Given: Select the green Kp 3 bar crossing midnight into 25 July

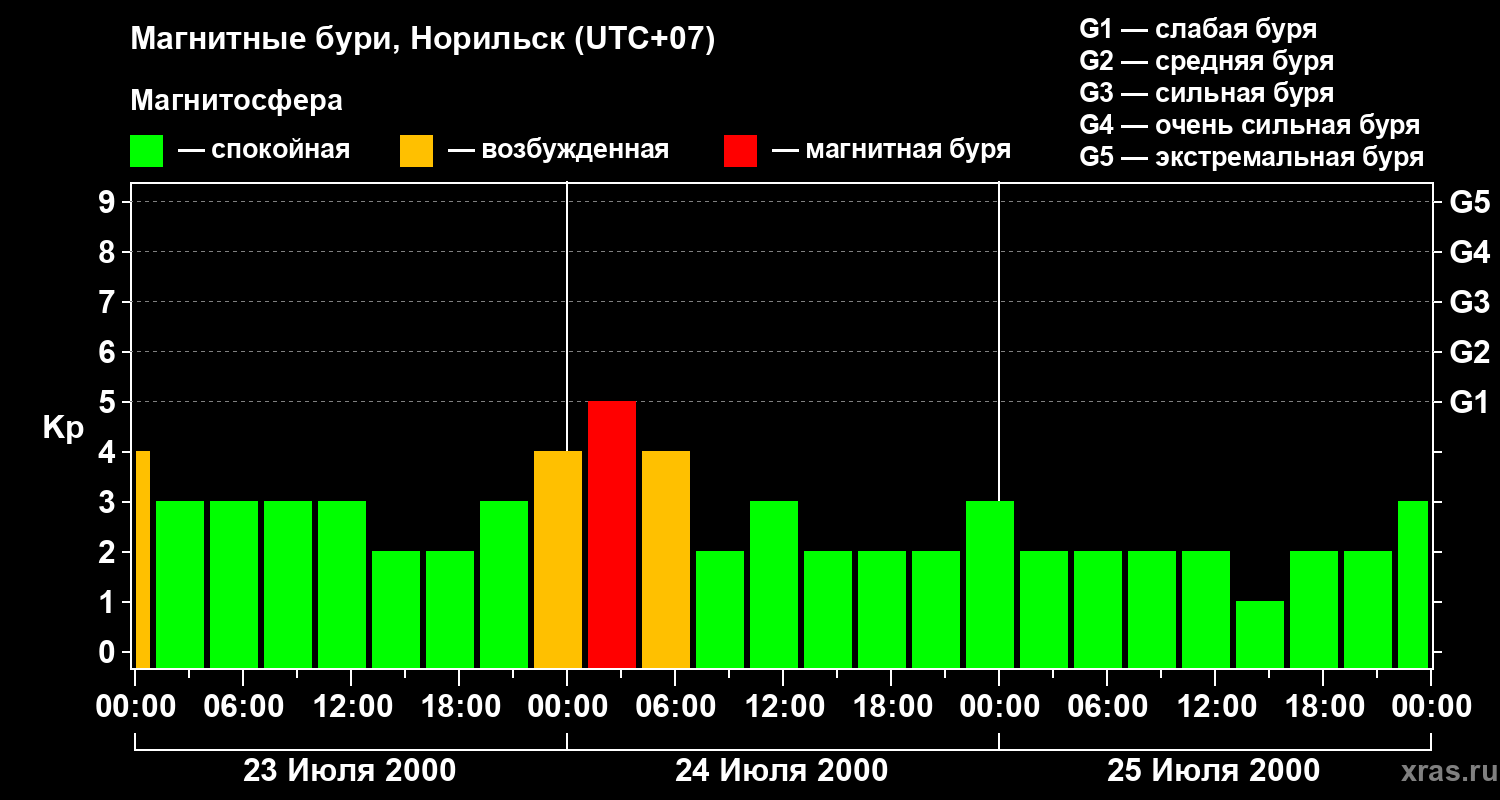Looking at the screenshot, I should [x=990, y=584].
